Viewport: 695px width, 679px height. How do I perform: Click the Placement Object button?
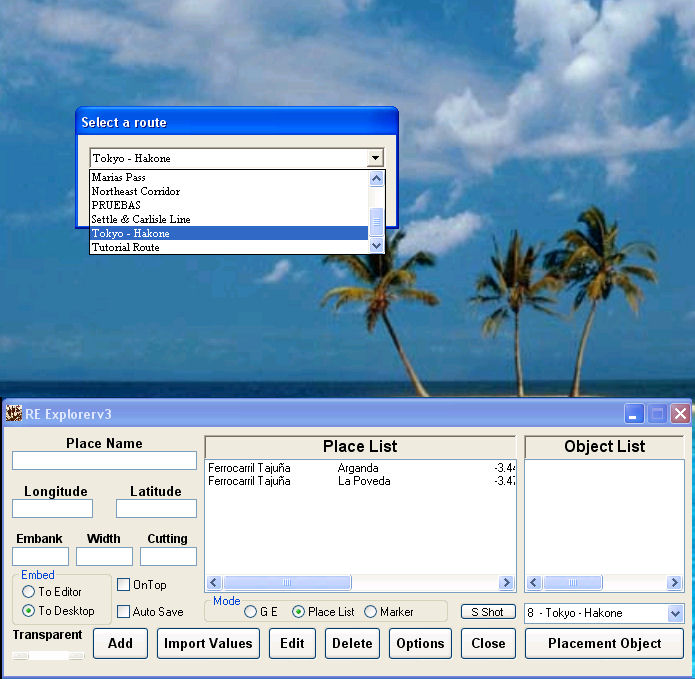click(x=604, y=643)
